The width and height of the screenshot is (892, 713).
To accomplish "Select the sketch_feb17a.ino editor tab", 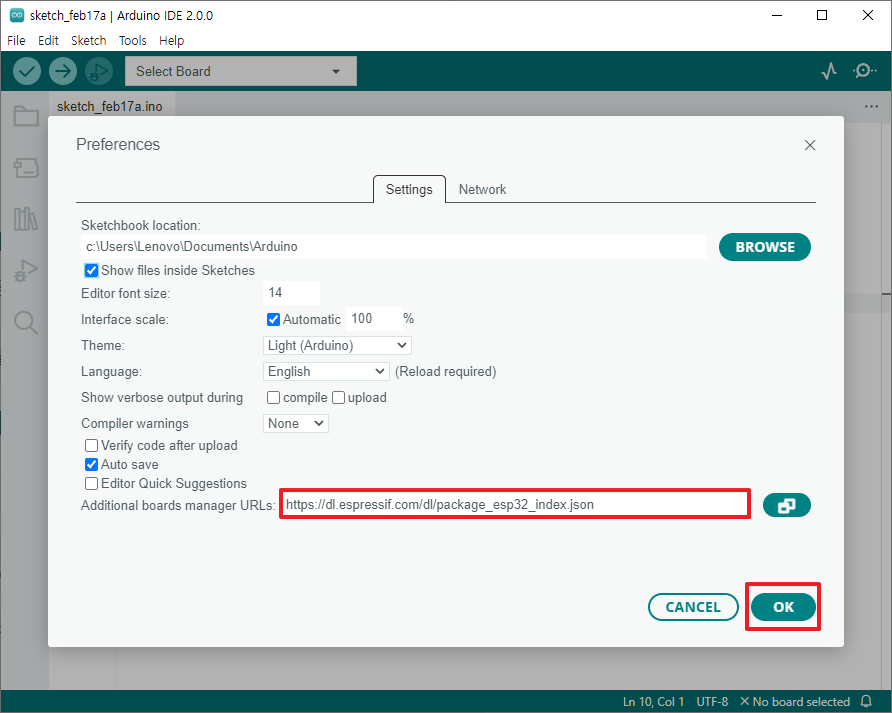I will tap(110, 106).
